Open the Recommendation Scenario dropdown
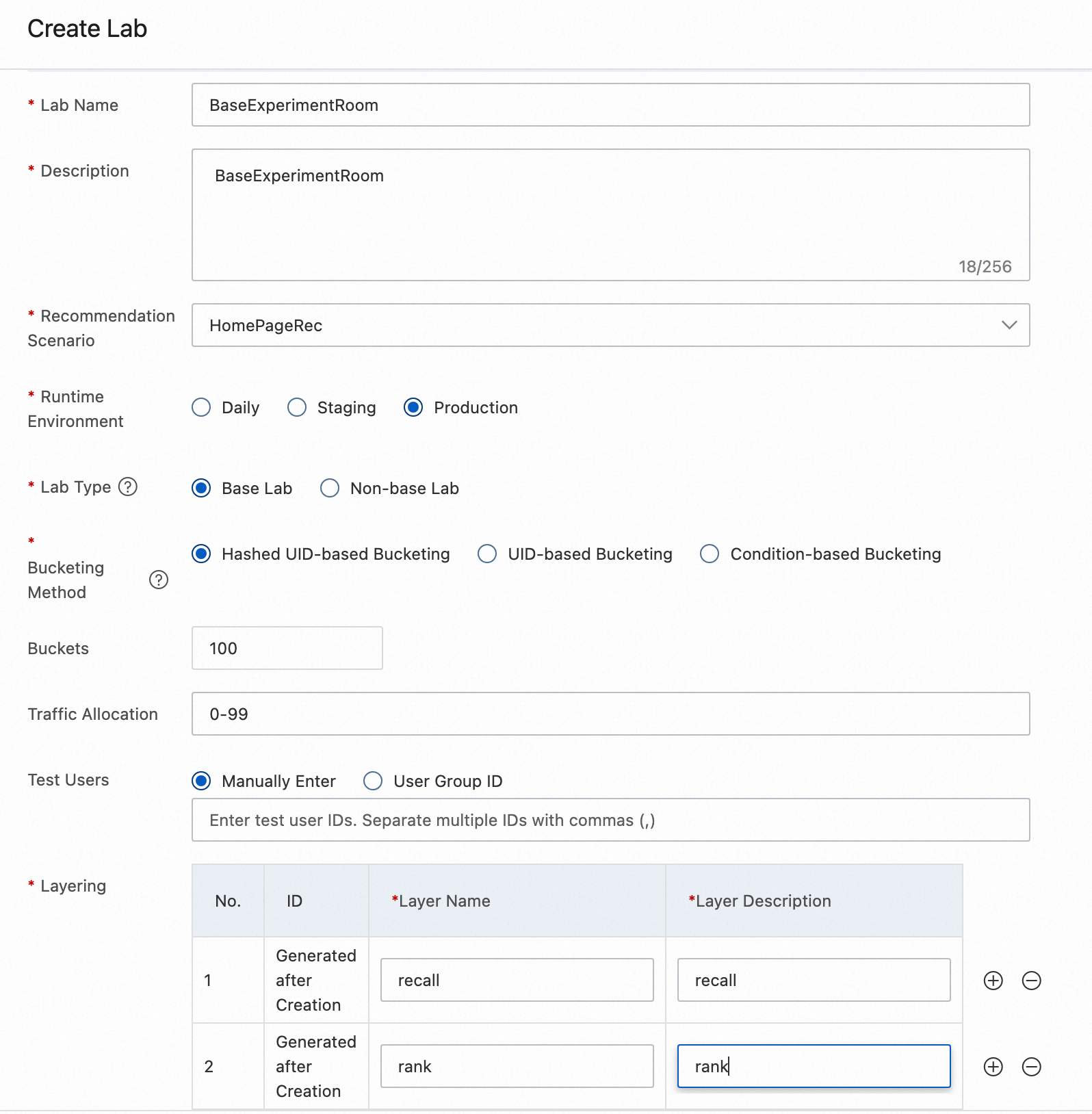The image size is (1092, 1114). tap(610, 326)
